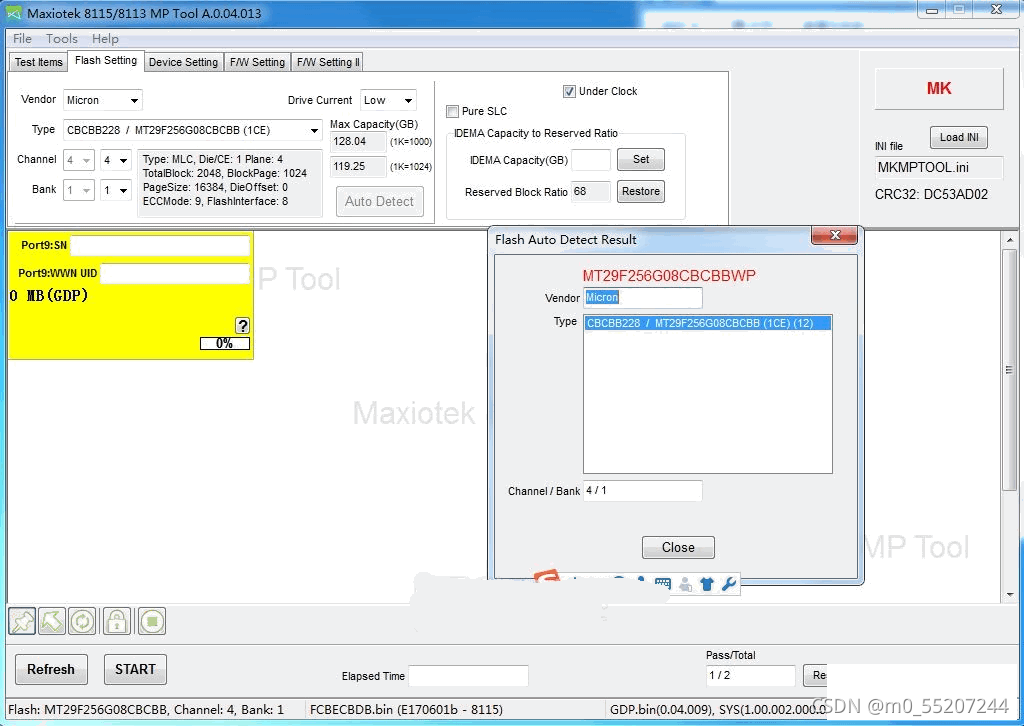This screenshot has width=1024, height=726.
Task: Click status bar entry FCBECBDB.bin (E170601b - 8115)
Action: pyautogui.click(x=406, y=710)
